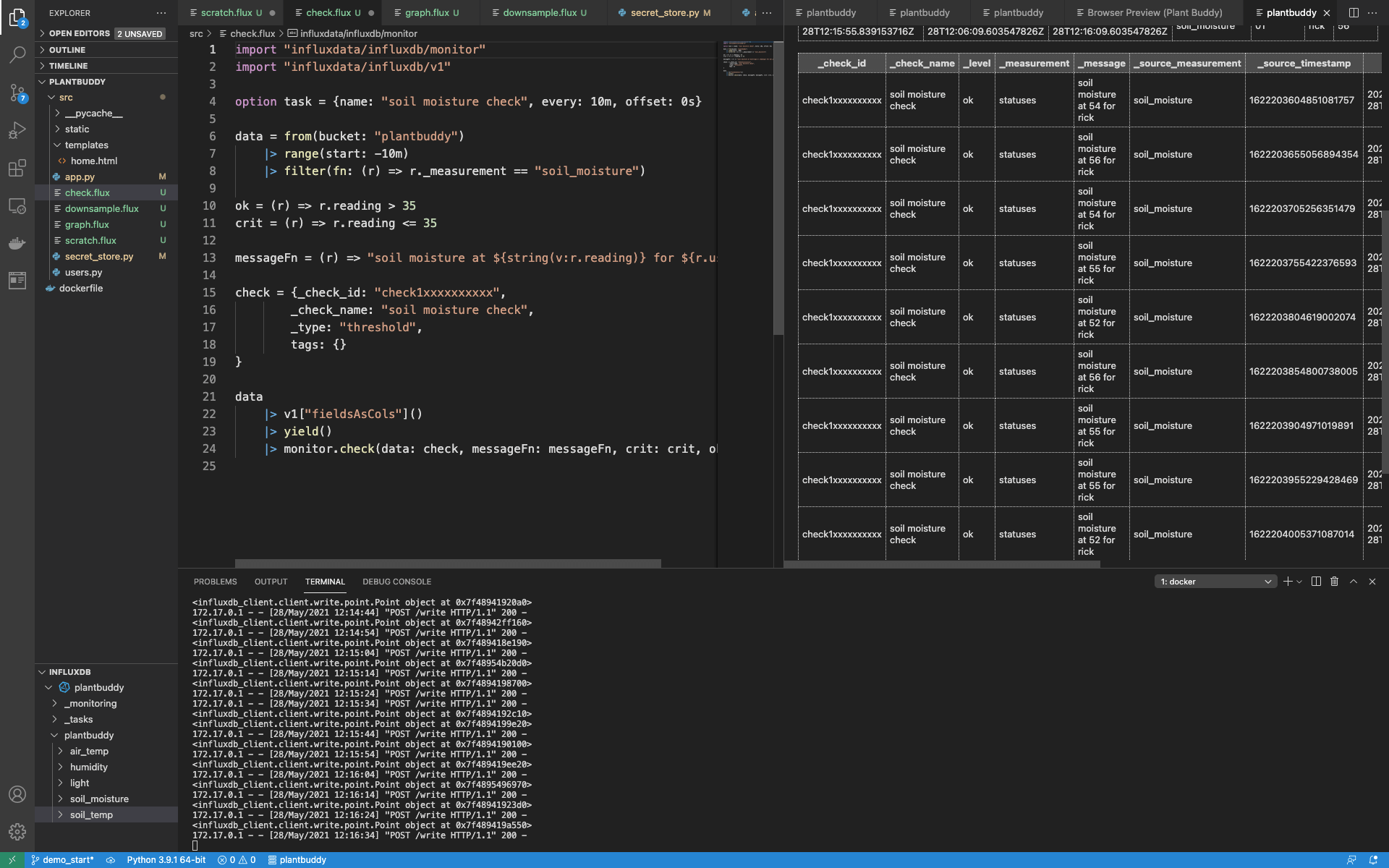Switch to the DEBUG CONSOLE tab
This screenshot has width=1389, height=868.
tap(396, 582)
